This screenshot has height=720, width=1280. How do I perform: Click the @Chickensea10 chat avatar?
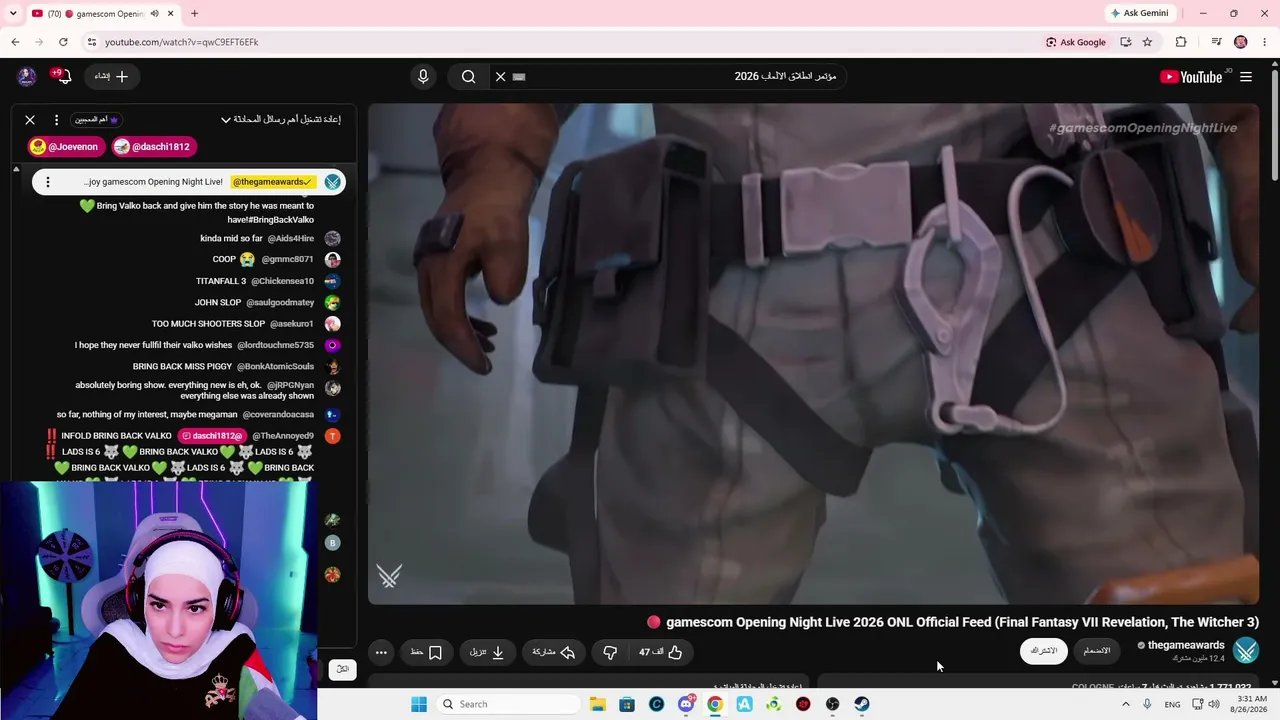333,282
